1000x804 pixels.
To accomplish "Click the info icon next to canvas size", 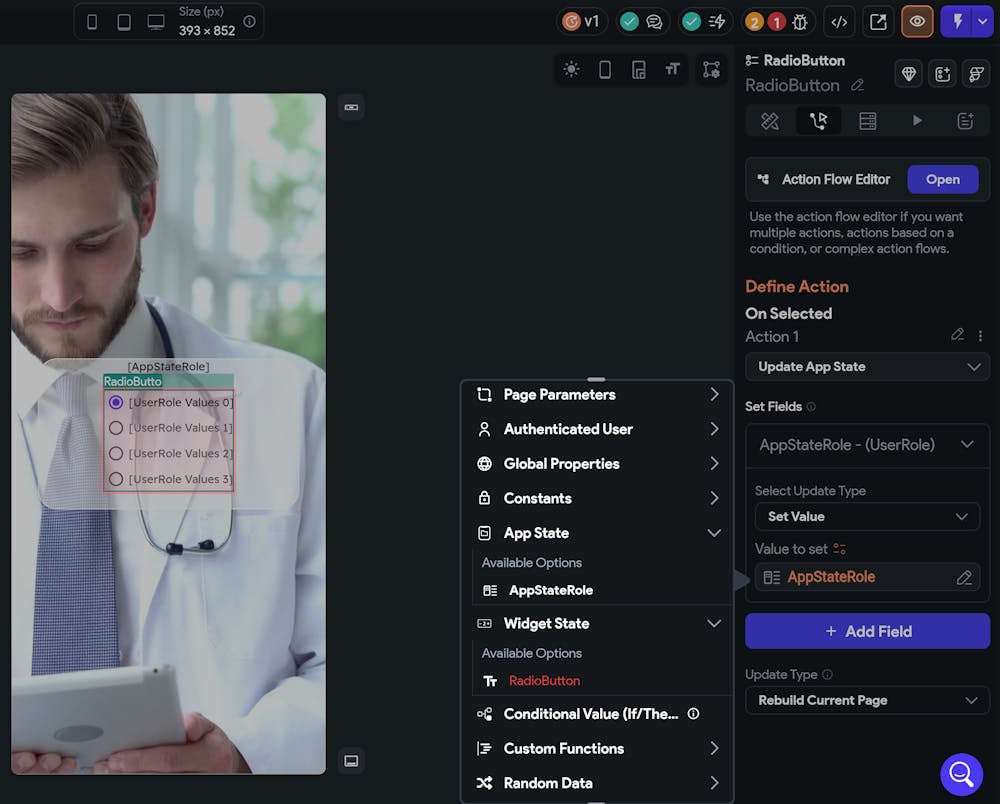I will [249, 21].
